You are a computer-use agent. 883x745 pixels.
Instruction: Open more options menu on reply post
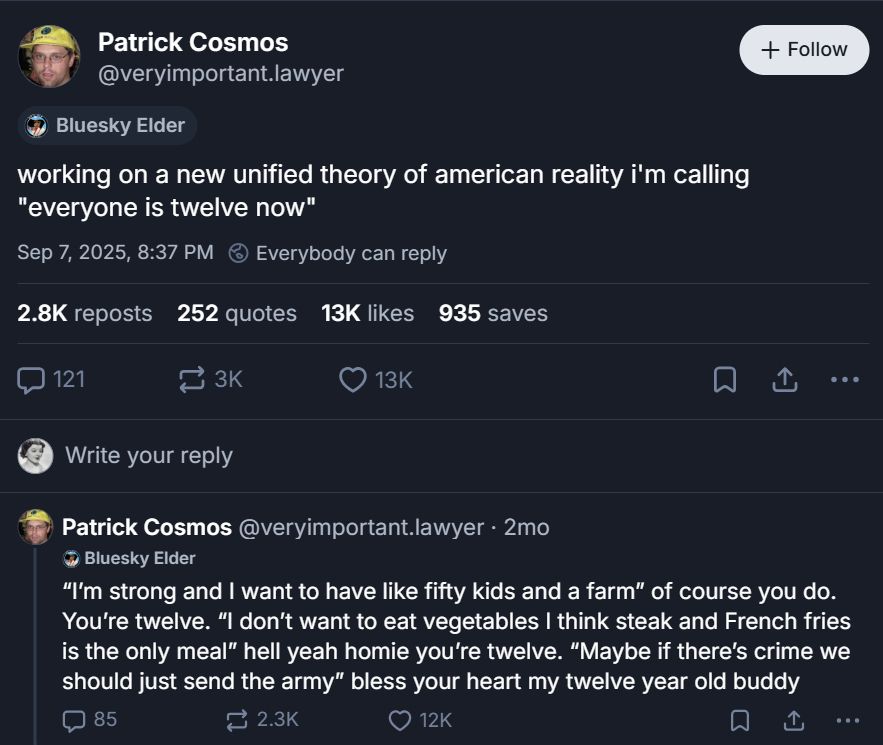[847, 719]
